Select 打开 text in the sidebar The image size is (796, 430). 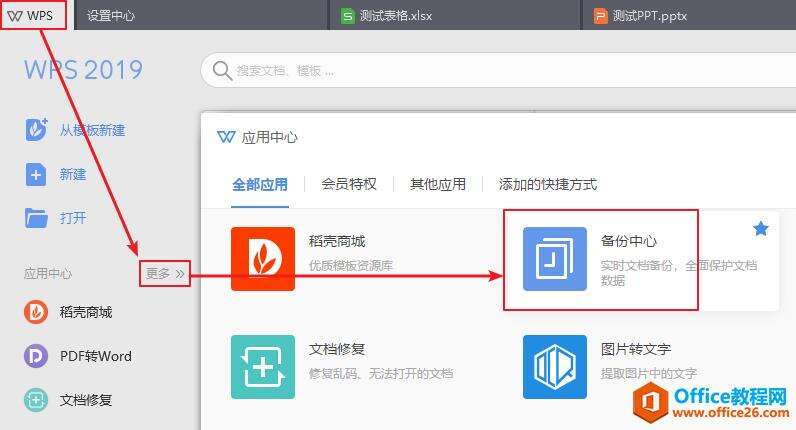coord(73,218)
